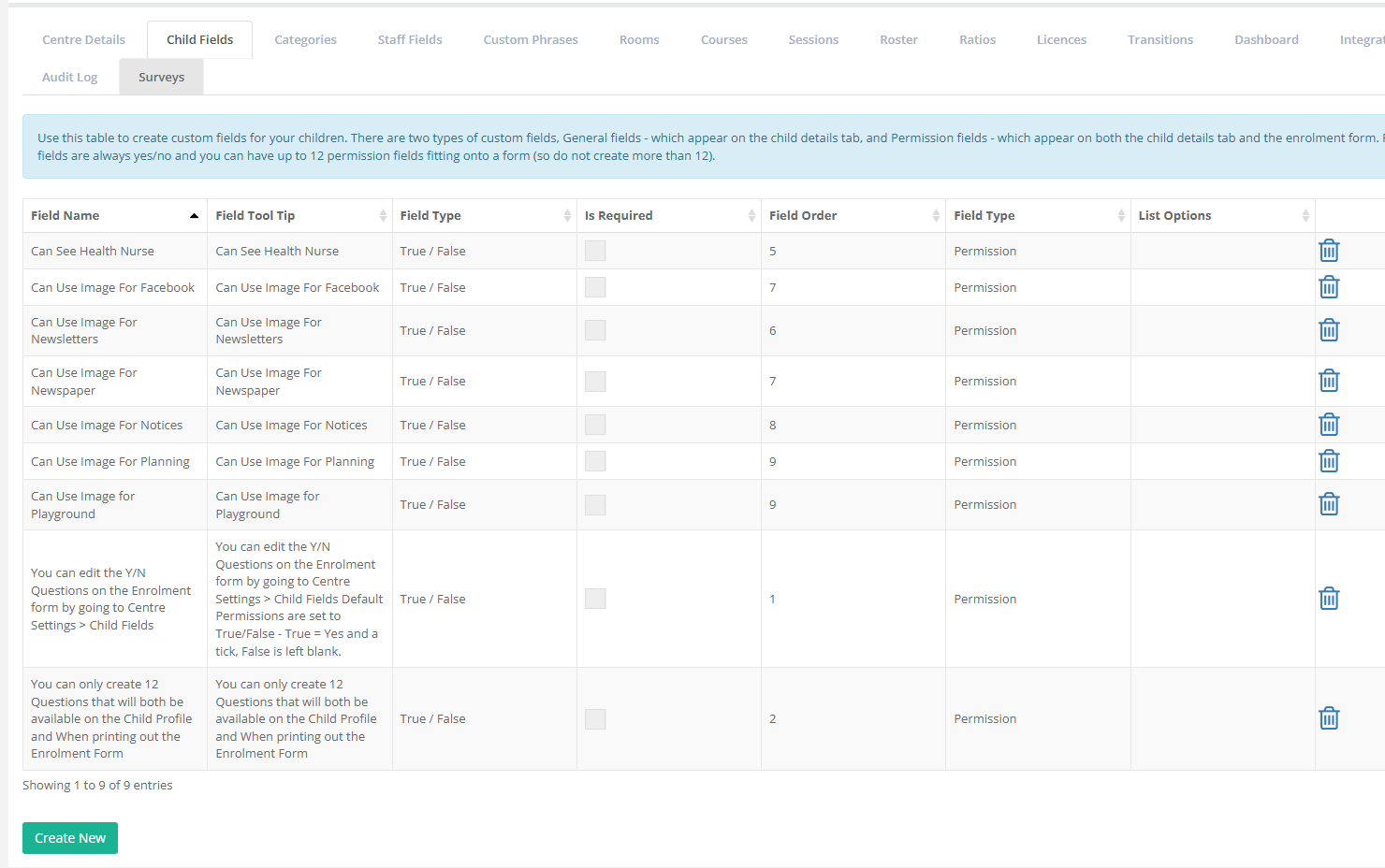
Task: Toggle Is Required for Can See Health Nurse
Action: pyautogui.click(x=595, y=251)
